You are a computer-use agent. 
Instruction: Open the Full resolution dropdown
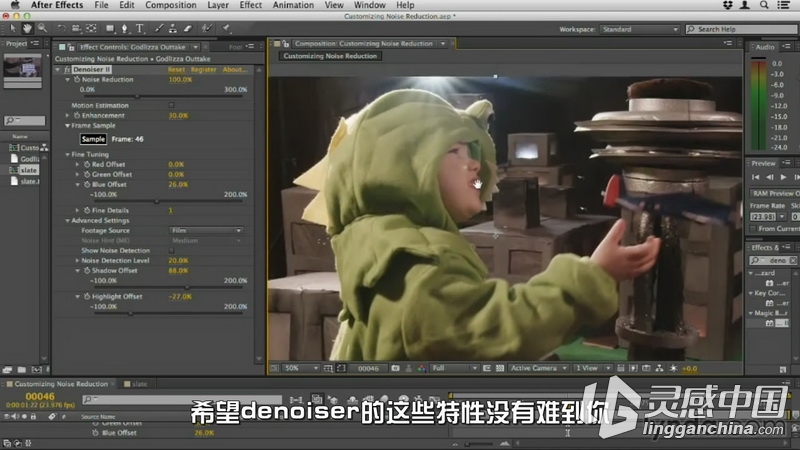(455, 368)
